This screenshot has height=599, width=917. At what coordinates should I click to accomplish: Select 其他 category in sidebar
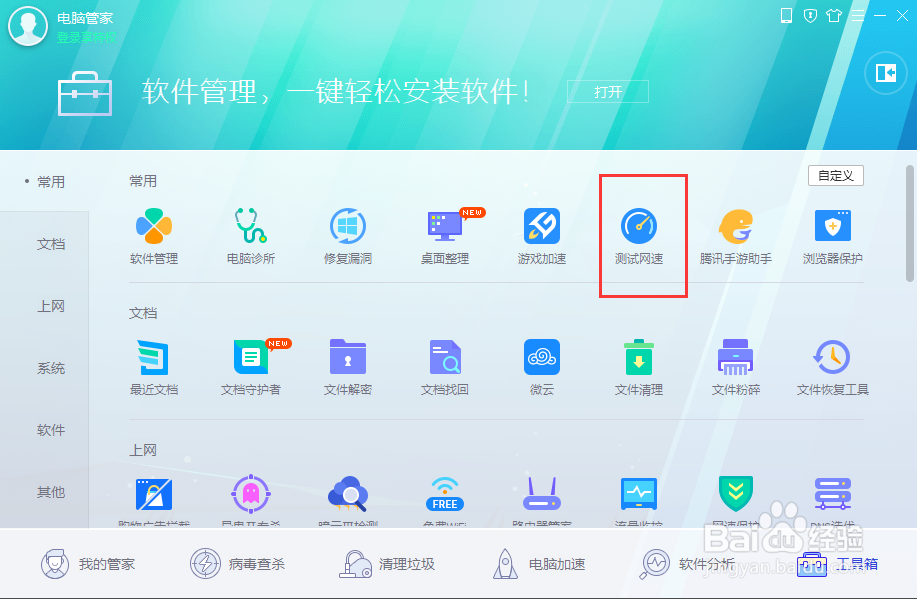pos(51,492)
